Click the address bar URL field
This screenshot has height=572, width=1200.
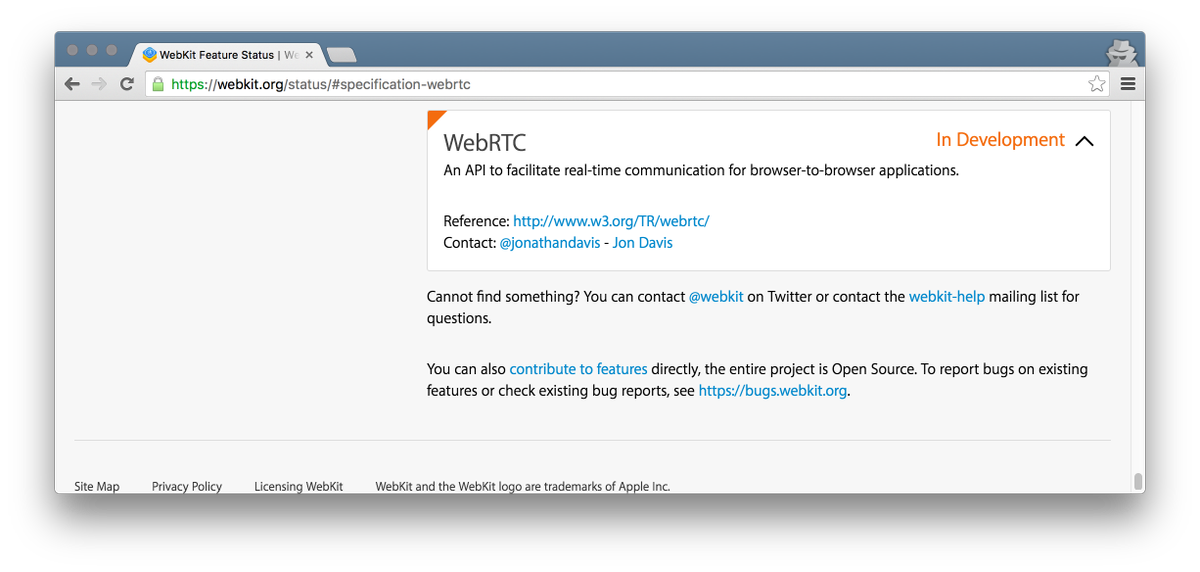click(628, 84)
